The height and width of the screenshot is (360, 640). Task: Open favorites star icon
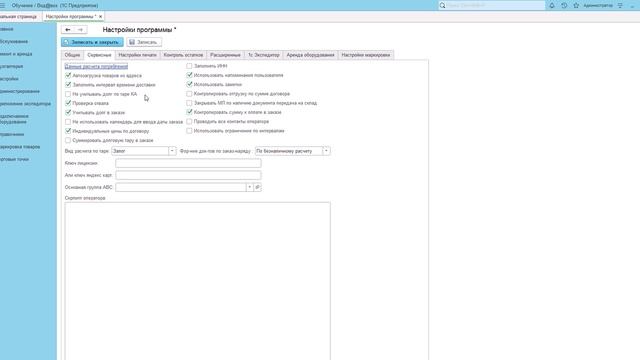(576, 6)
